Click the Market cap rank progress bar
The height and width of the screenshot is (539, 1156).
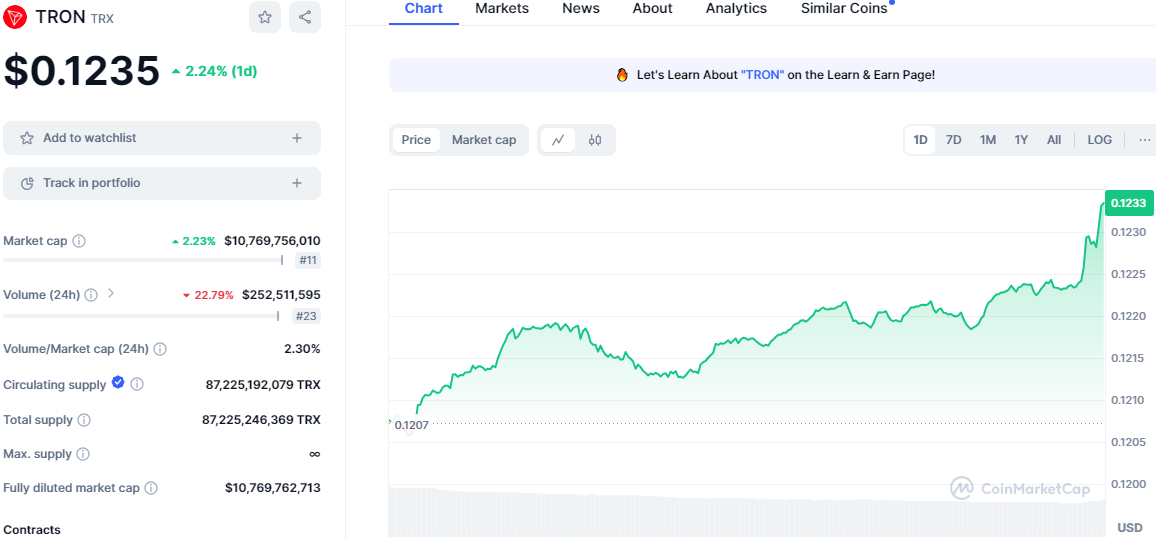coord(143,260)
